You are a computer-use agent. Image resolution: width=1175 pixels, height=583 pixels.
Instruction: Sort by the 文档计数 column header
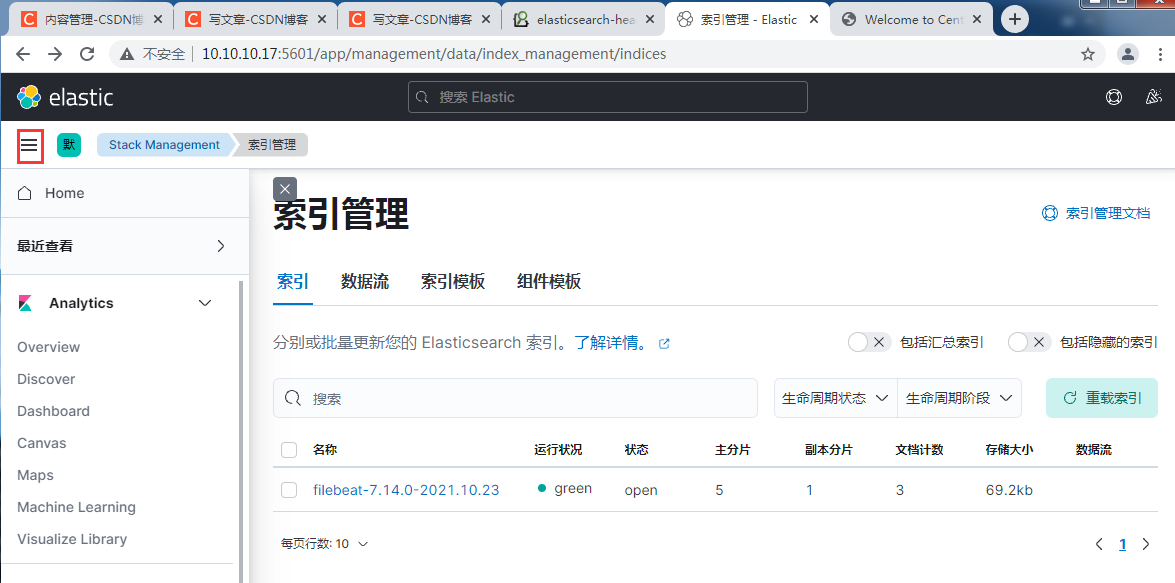(x=919, y=450)
